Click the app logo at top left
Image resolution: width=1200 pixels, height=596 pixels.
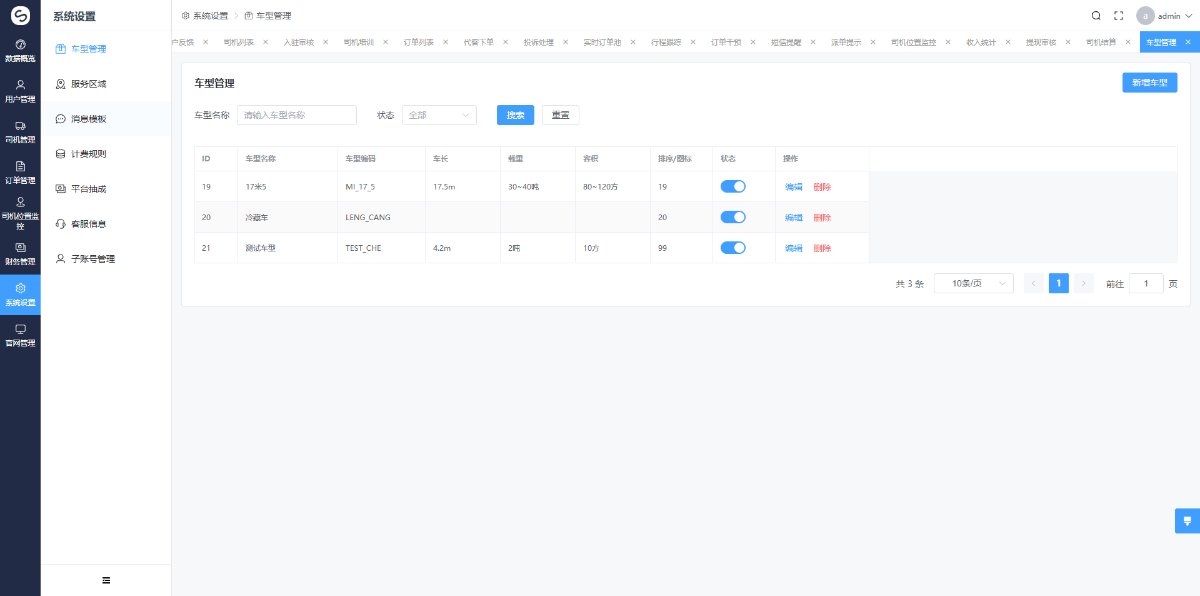point(20,16)
